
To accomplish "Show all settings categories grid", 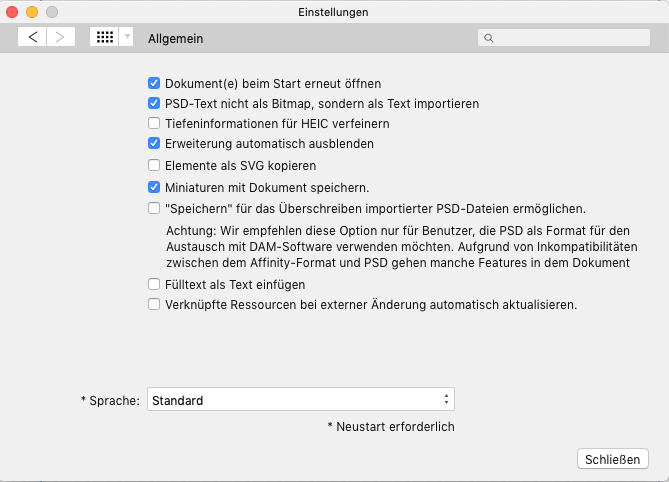I will 103,37.
